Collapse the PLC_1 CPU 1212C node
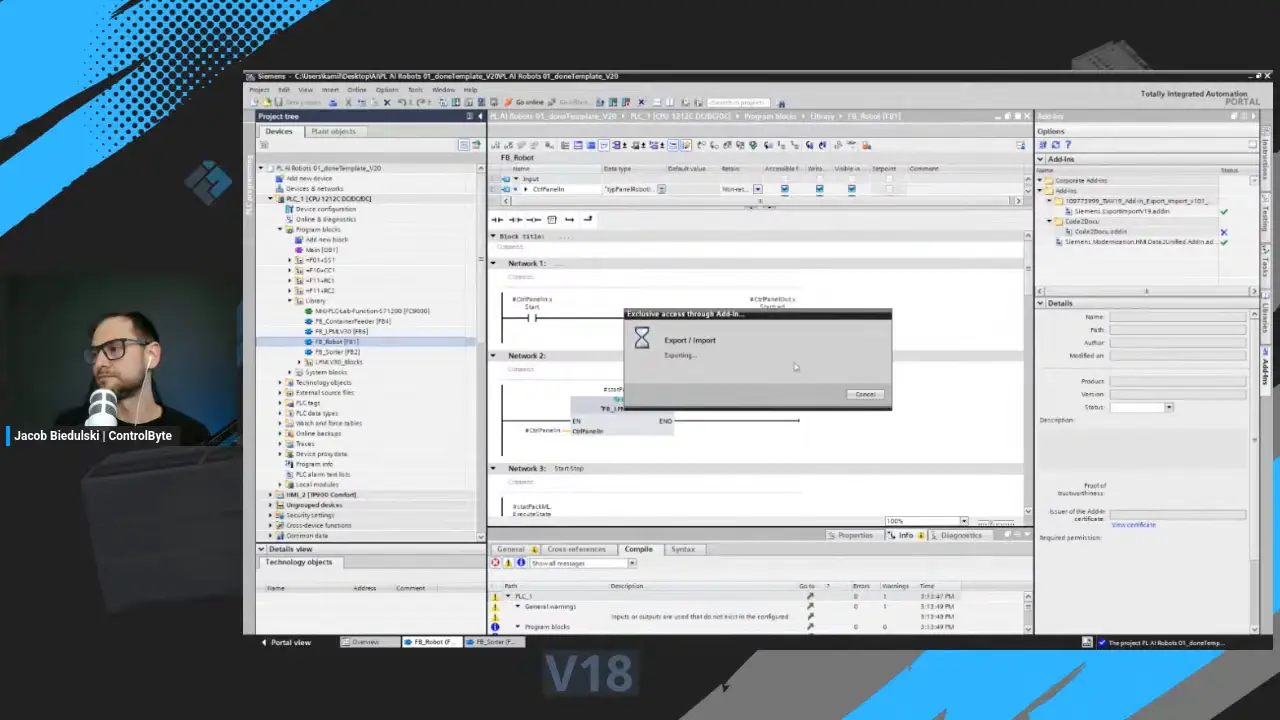This screenshot has height=720, width=1280. pyautogui.click(x=270, y=198)
